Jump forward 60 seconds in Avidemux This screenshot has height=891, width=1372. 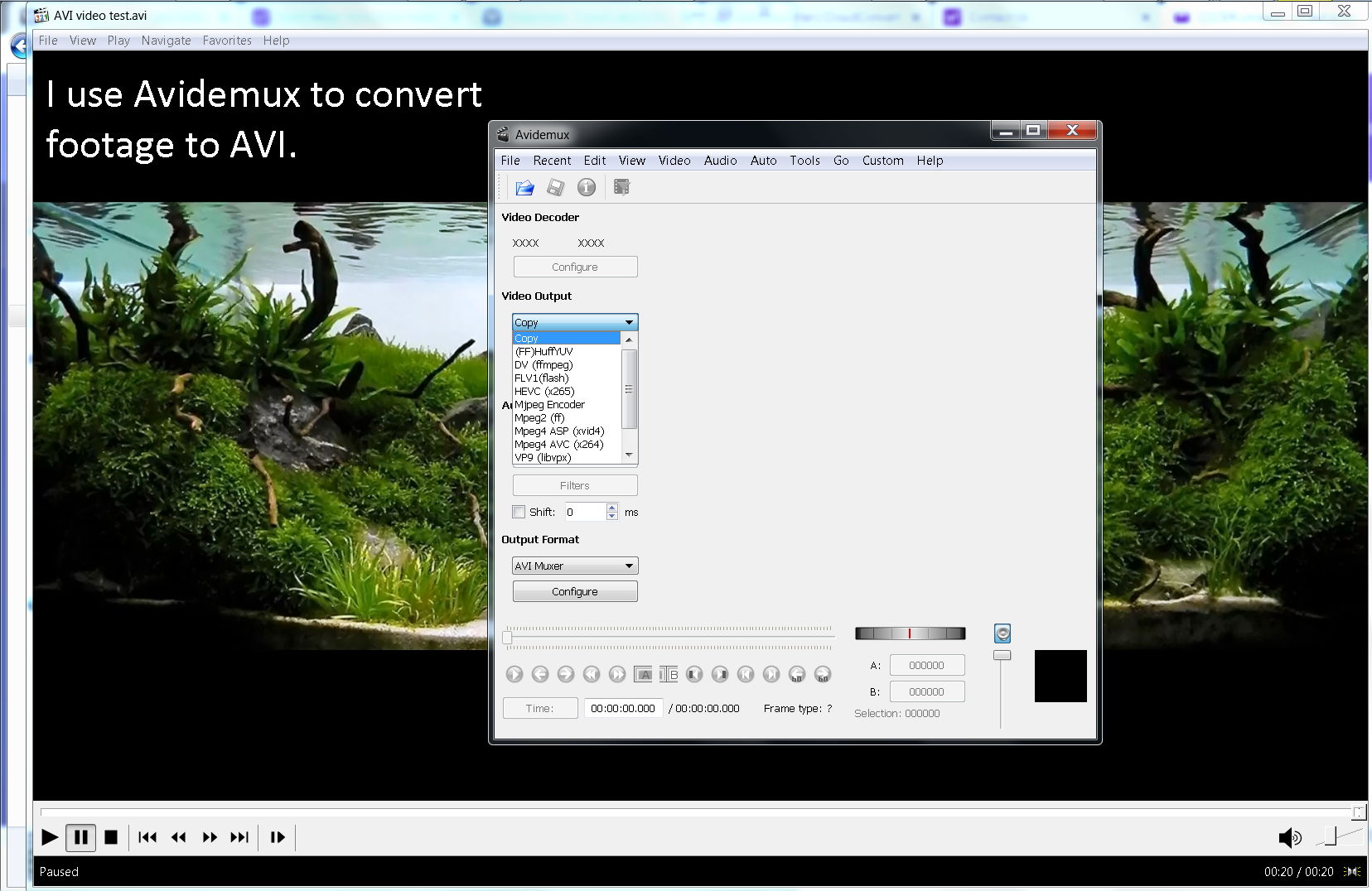pos(823,674)
